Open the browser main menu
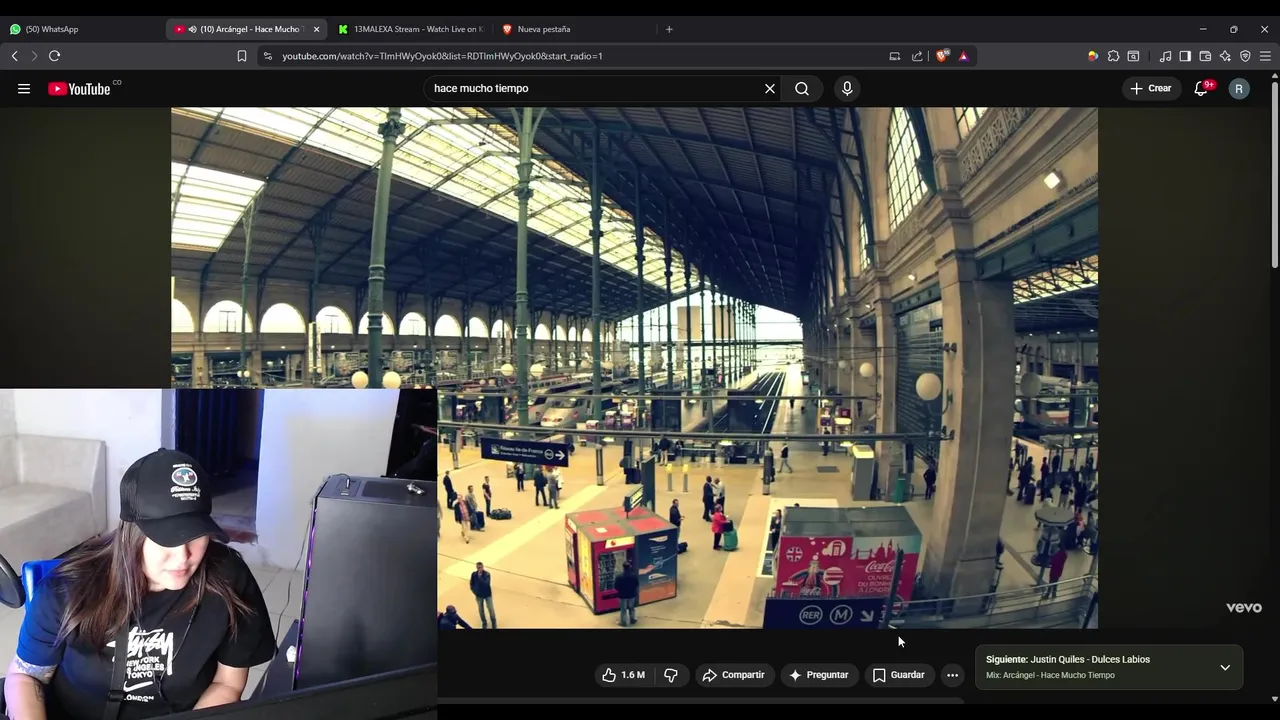1280x720 pixels. tap(1265, 56)
